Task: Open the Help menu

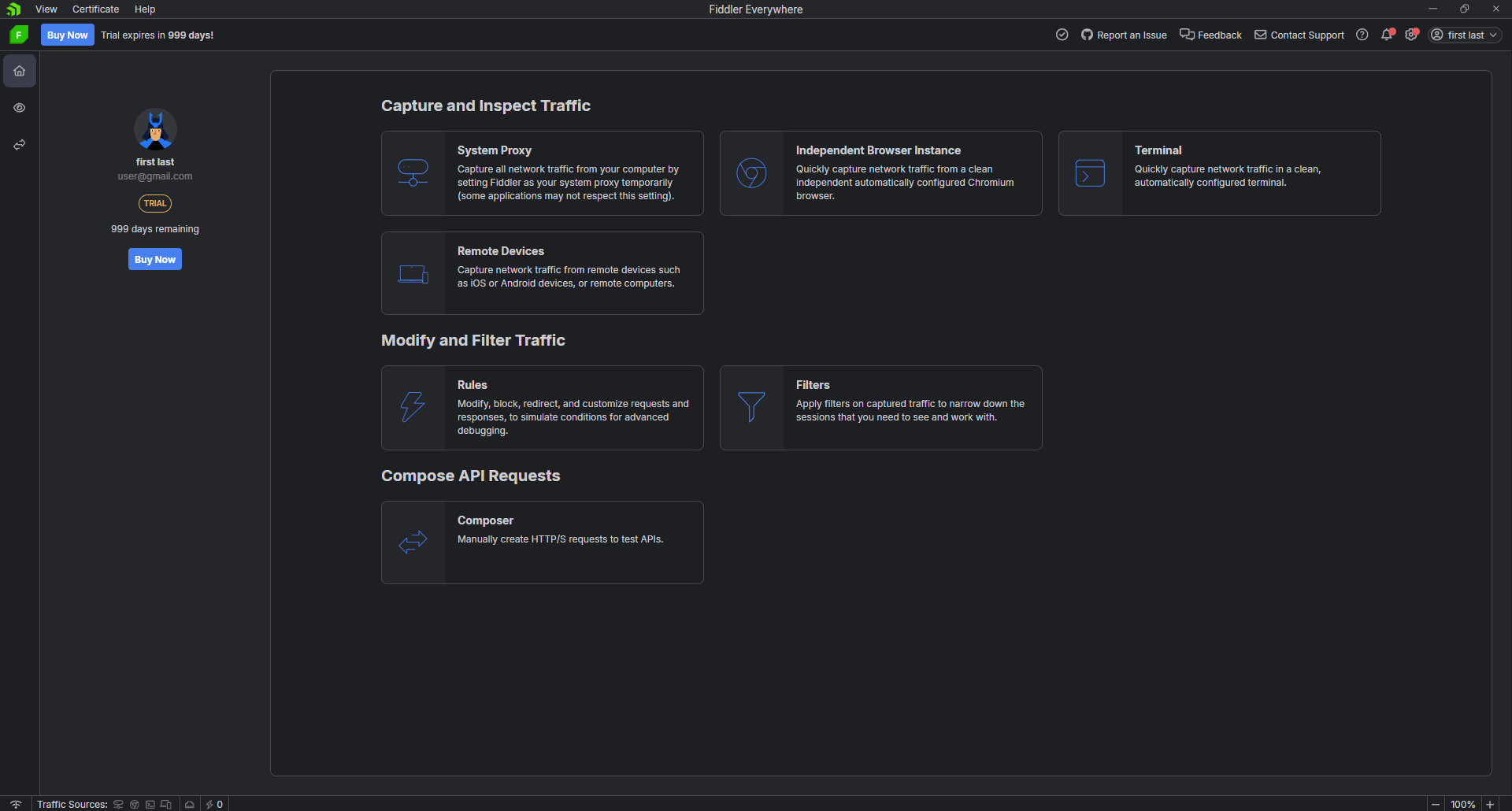Action: (145, 9)
